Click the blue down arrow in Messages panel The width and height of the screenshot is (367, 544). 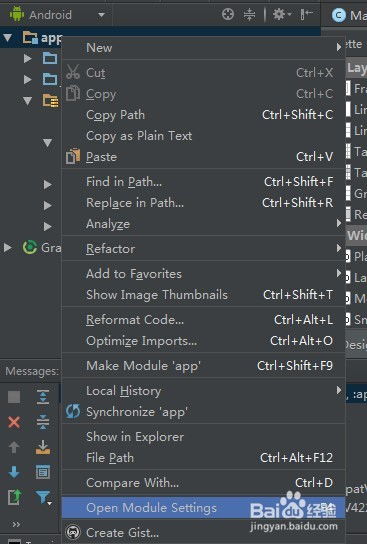(x=14, y=472)
